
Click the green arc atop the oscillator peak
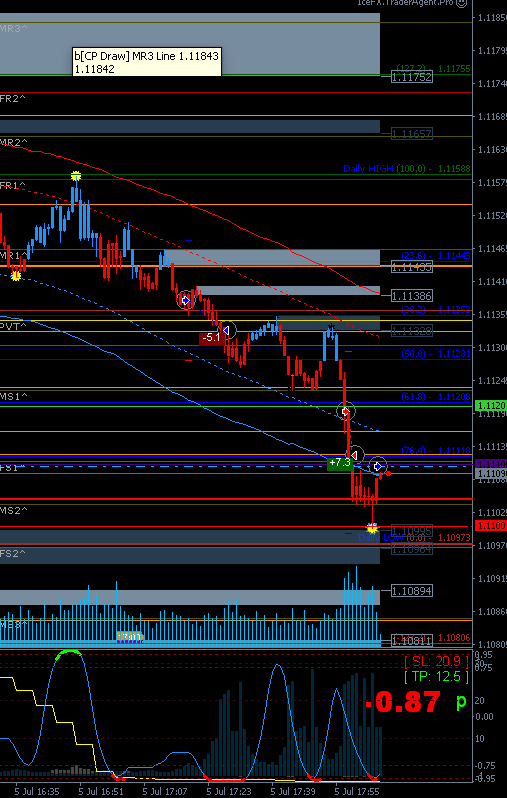68,653
